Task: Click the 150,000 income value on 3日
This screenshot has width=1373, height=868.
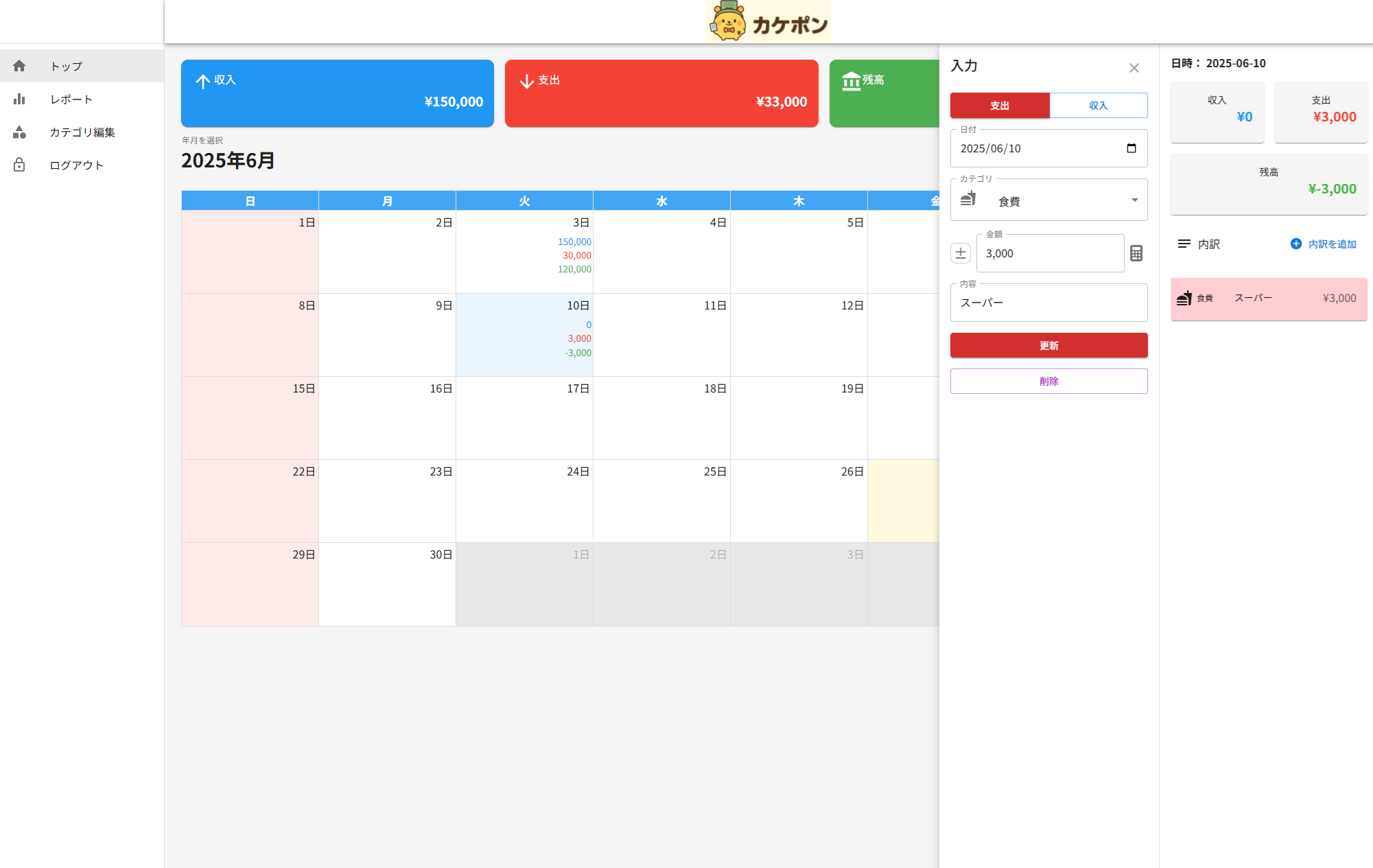Action: tap(574, 242)
